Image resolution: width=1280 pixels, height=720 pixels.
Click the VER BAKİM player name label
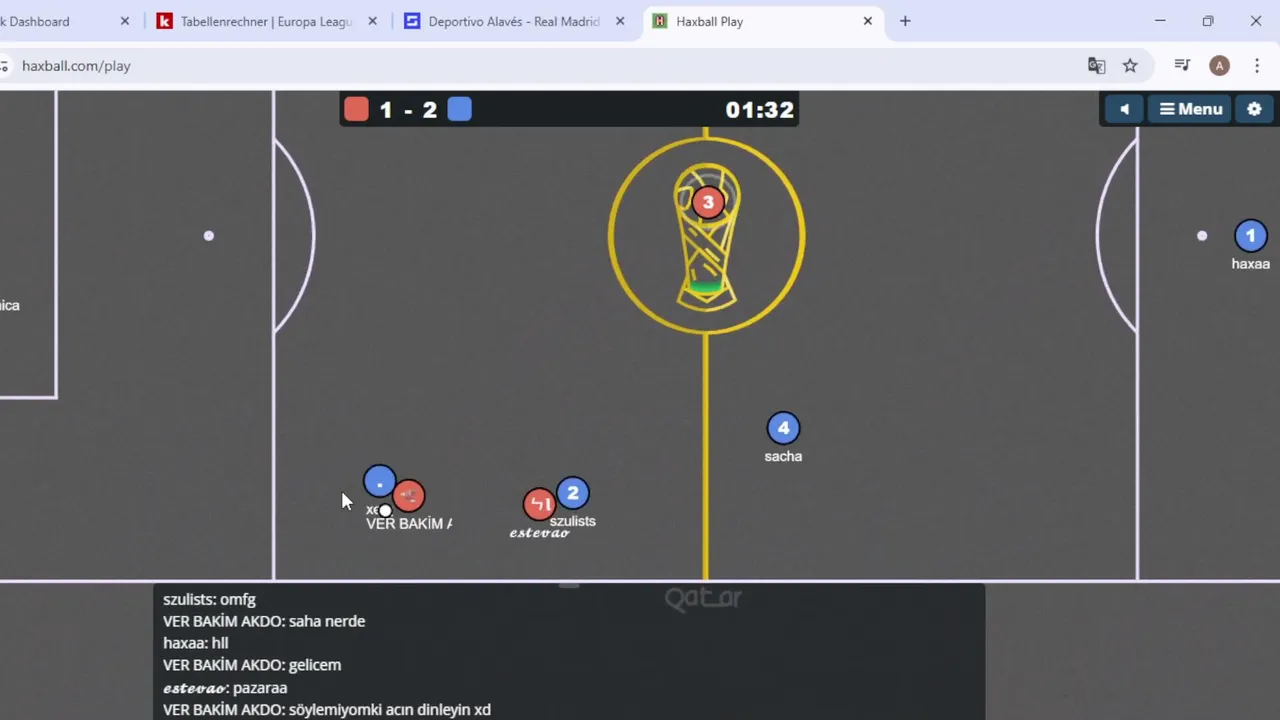tap(409, 524)
